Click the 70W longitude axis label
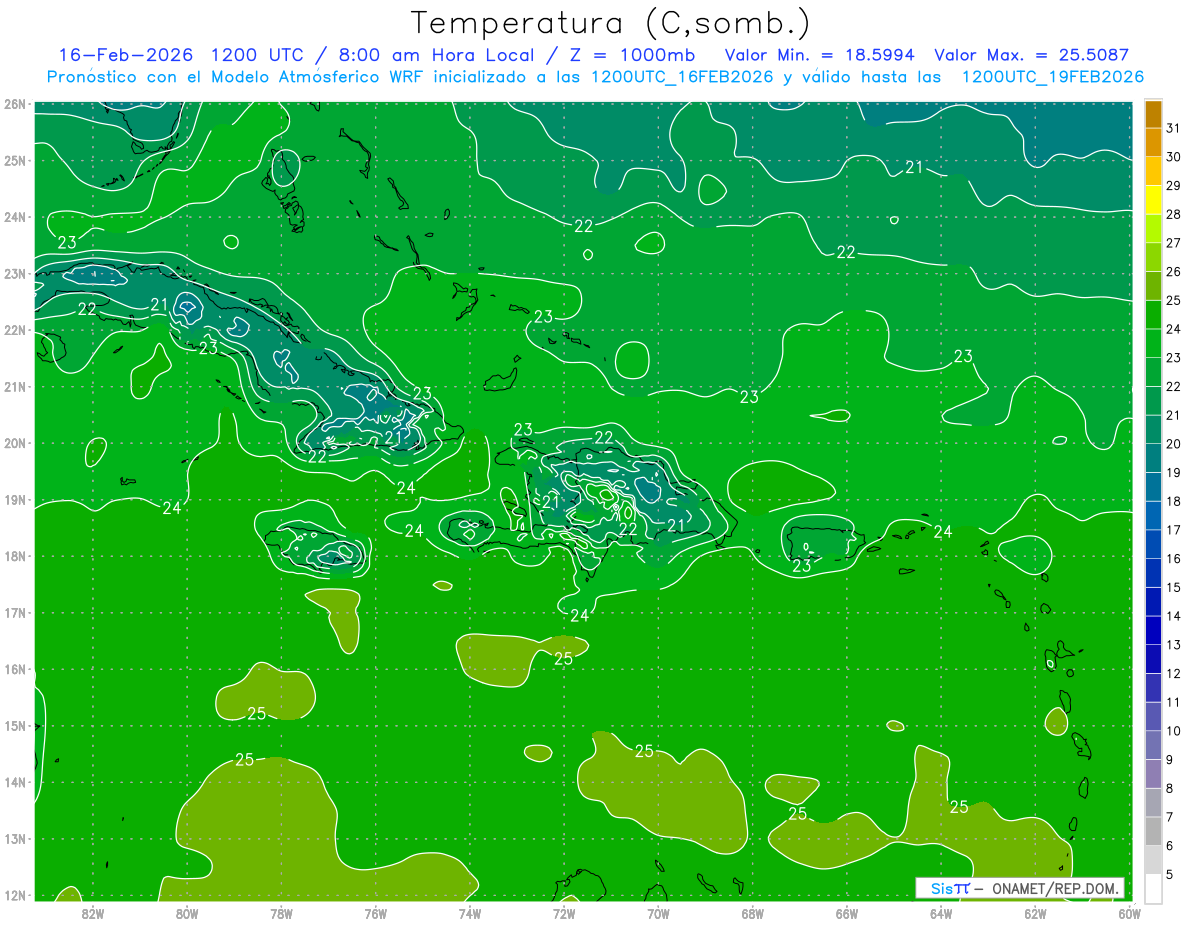The image size is (1200, 927). pyautogui.click(x=658, y=913)
